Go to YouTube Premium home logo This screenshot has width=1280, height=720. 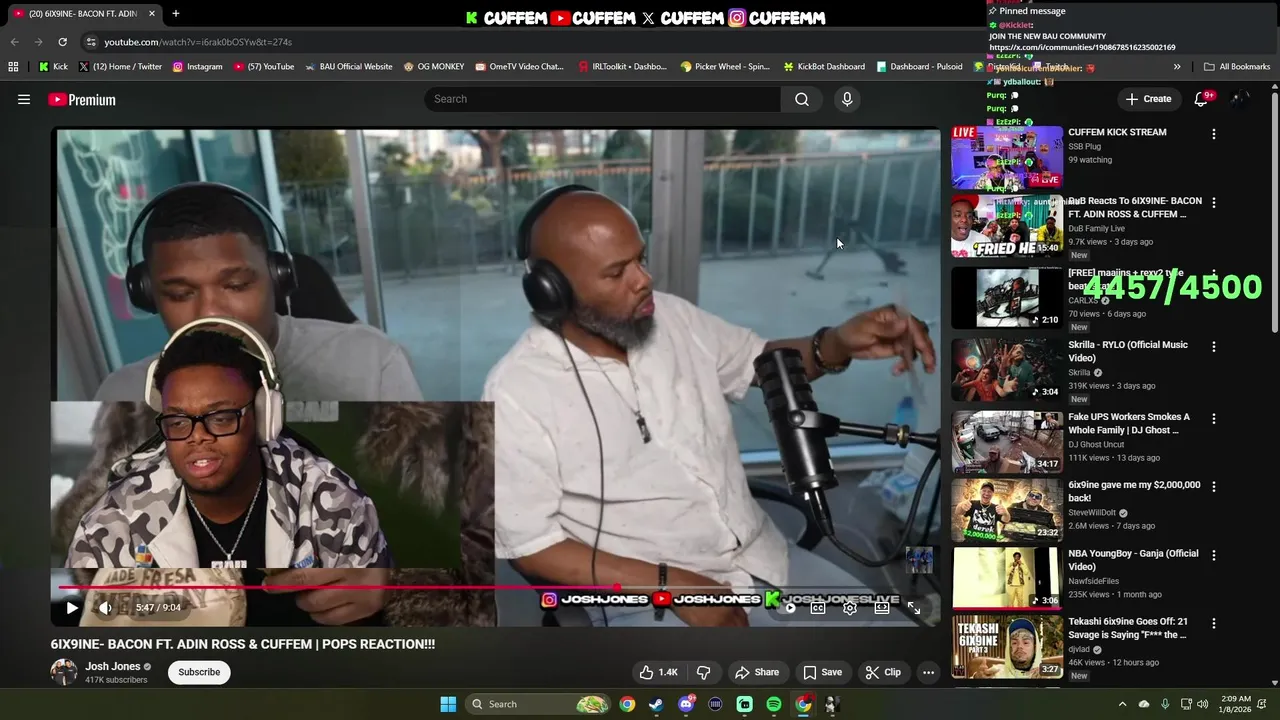coord(82,99)
